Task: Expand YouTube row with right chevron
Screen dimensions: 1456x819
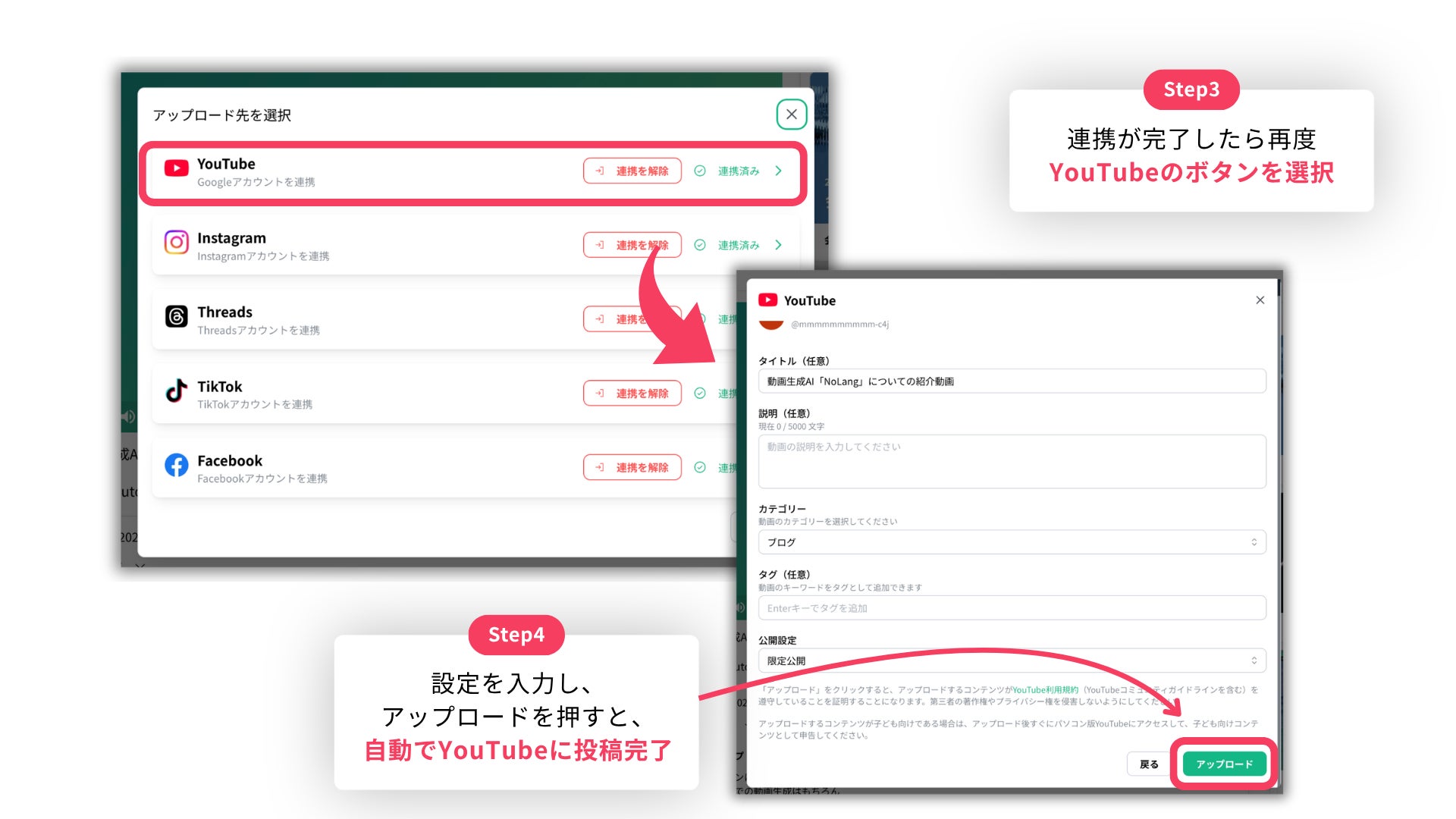Action: click(779, 171)
